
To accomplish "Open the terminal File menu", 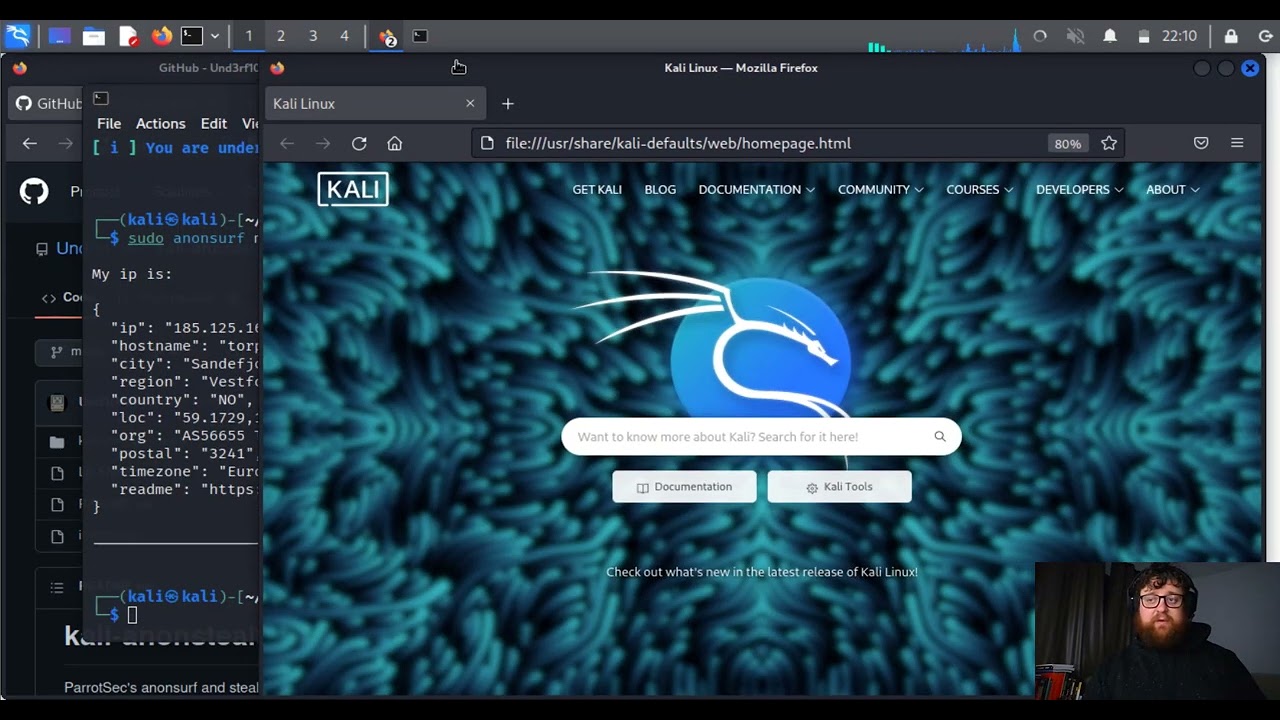I will coord(109,123).
